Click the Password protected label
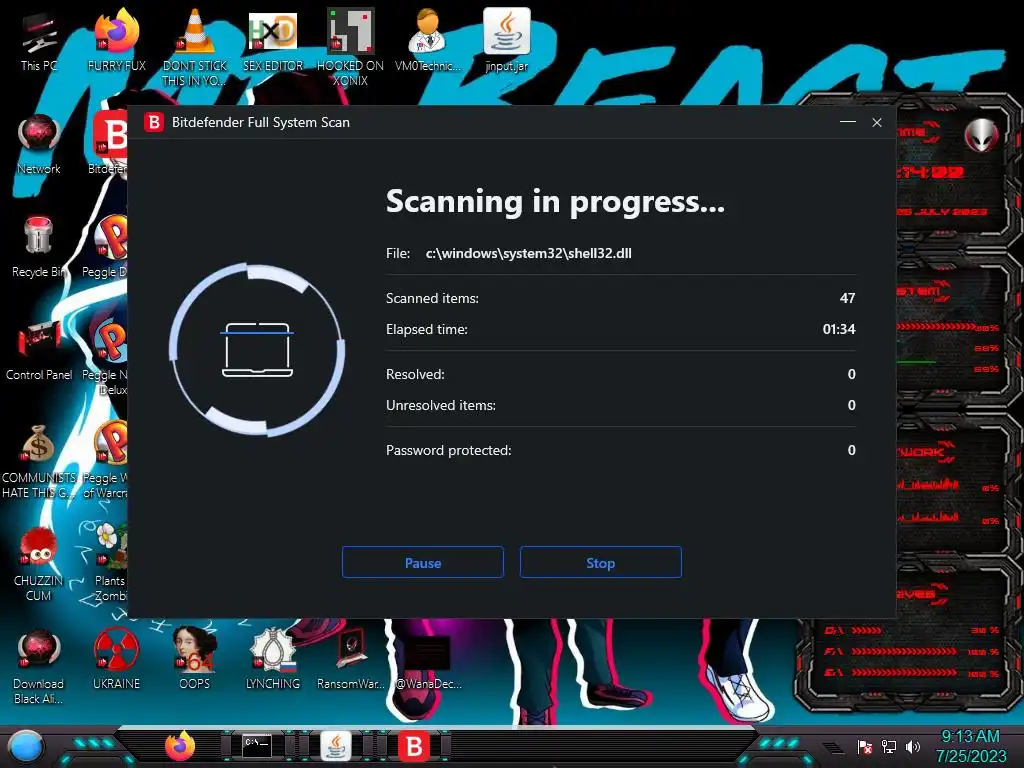Screen dimensions: 1024x768 (448, 450)
